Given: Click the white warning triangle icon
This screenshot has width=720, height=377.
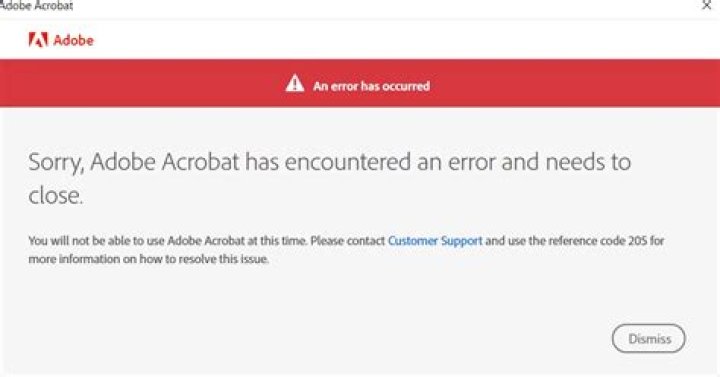Looking at the screenshot, I should tap(295, 84).
